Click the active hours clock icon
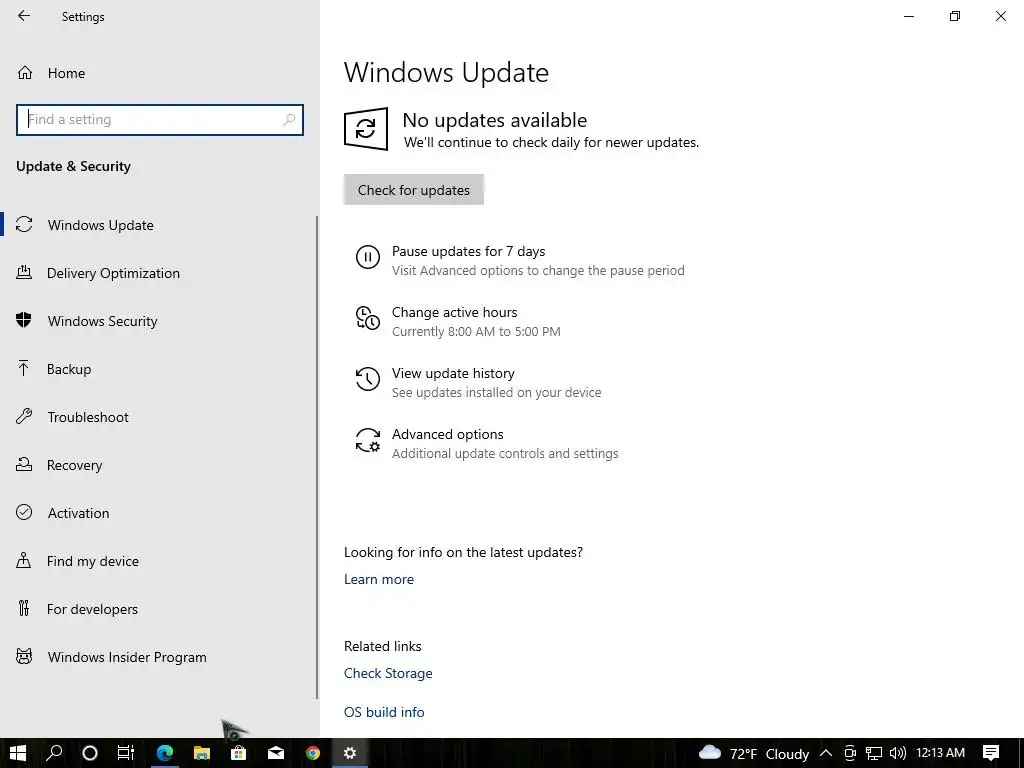1024x768 pixels. [x=368, y=318]
